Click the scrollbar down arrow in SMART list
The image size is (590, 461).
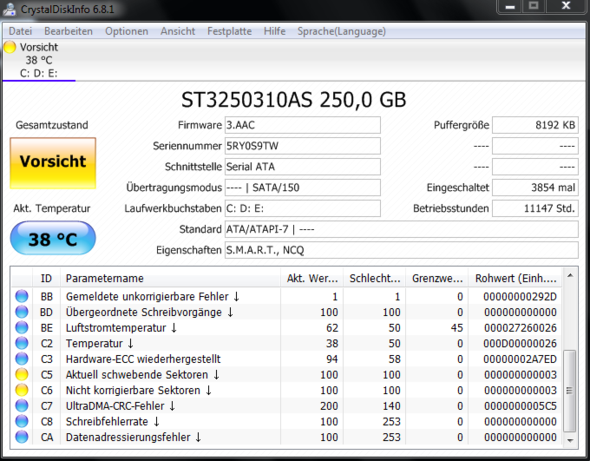570,440
